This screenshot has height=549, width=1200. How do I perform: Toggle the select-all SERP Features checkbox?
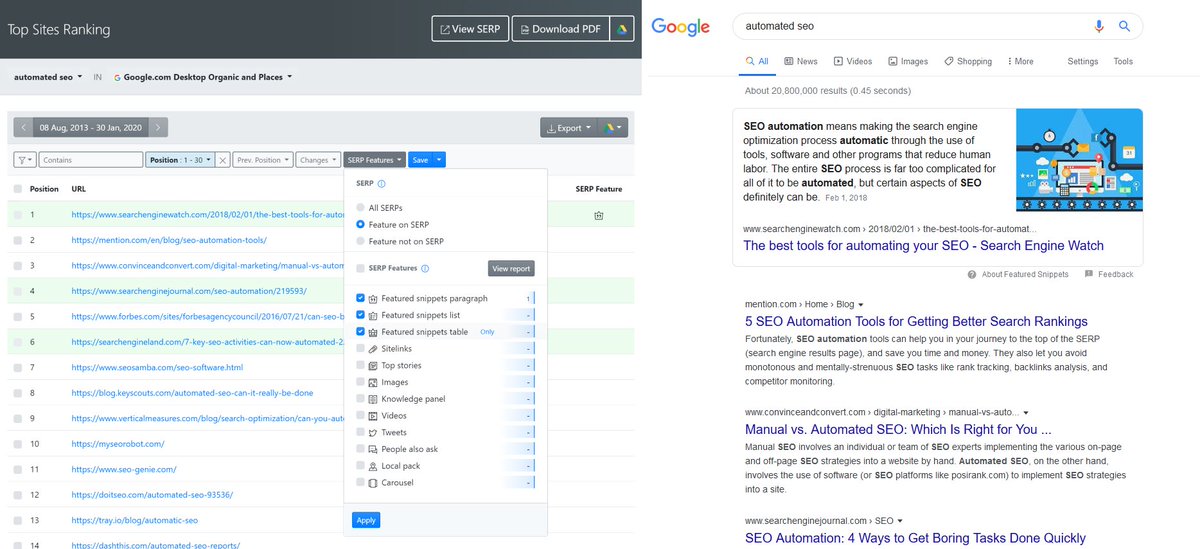point(361,268)
